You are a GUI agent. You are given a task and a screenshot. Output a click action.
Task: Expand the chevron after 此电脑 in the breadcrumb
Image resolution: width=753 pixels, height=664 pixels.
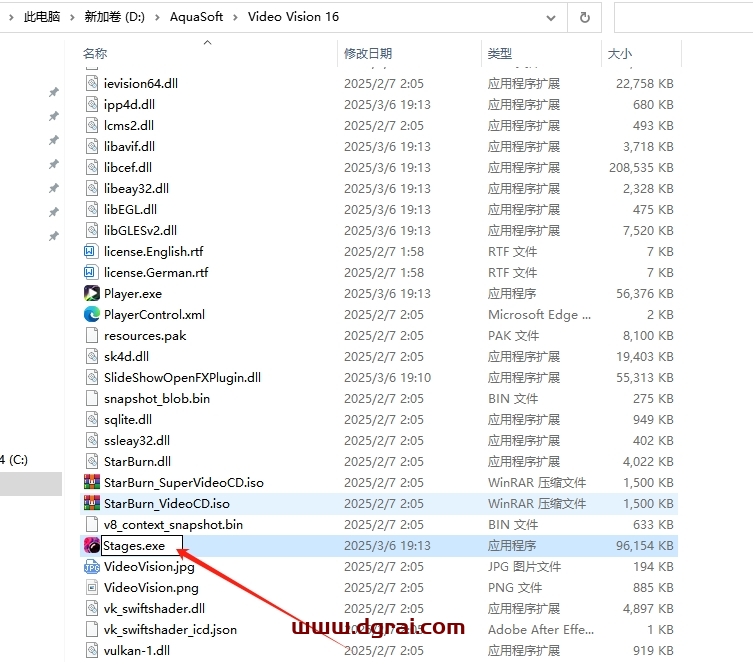pos(72,17)
